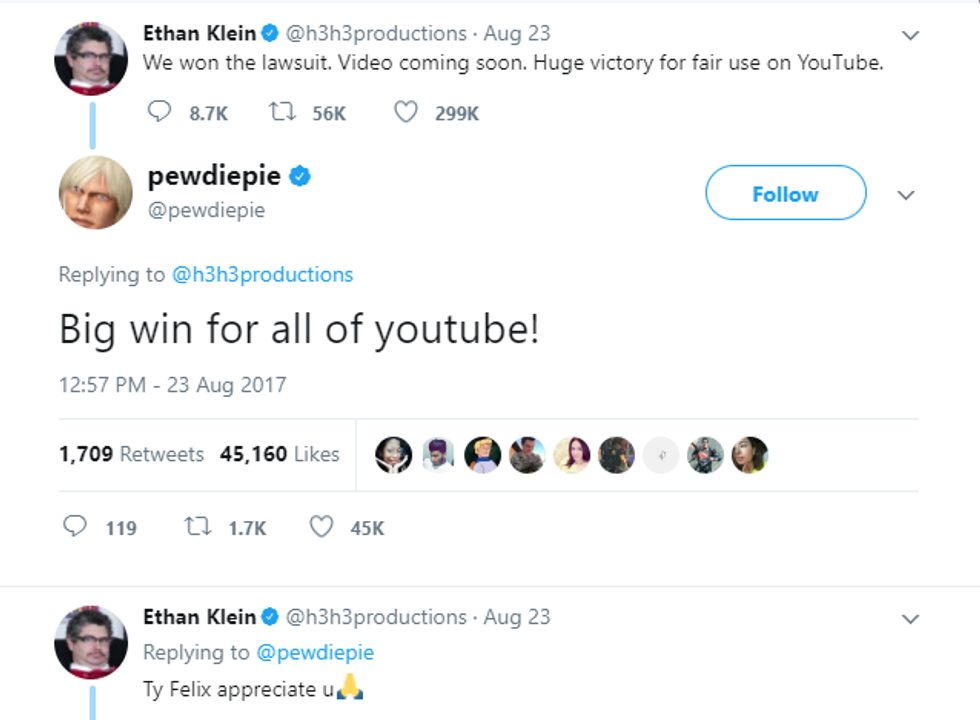This screenshot has height=720, width=980.
Task: Open dropdown chevron beside Follow button
Action: (906, 195)
